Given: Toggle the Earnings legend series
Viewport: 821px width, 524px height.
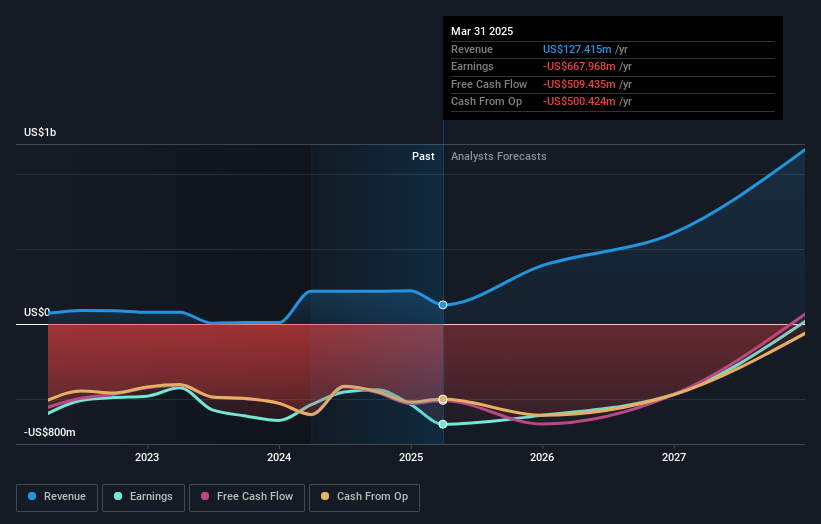Looking at the screenshot, I should (143, 497).
